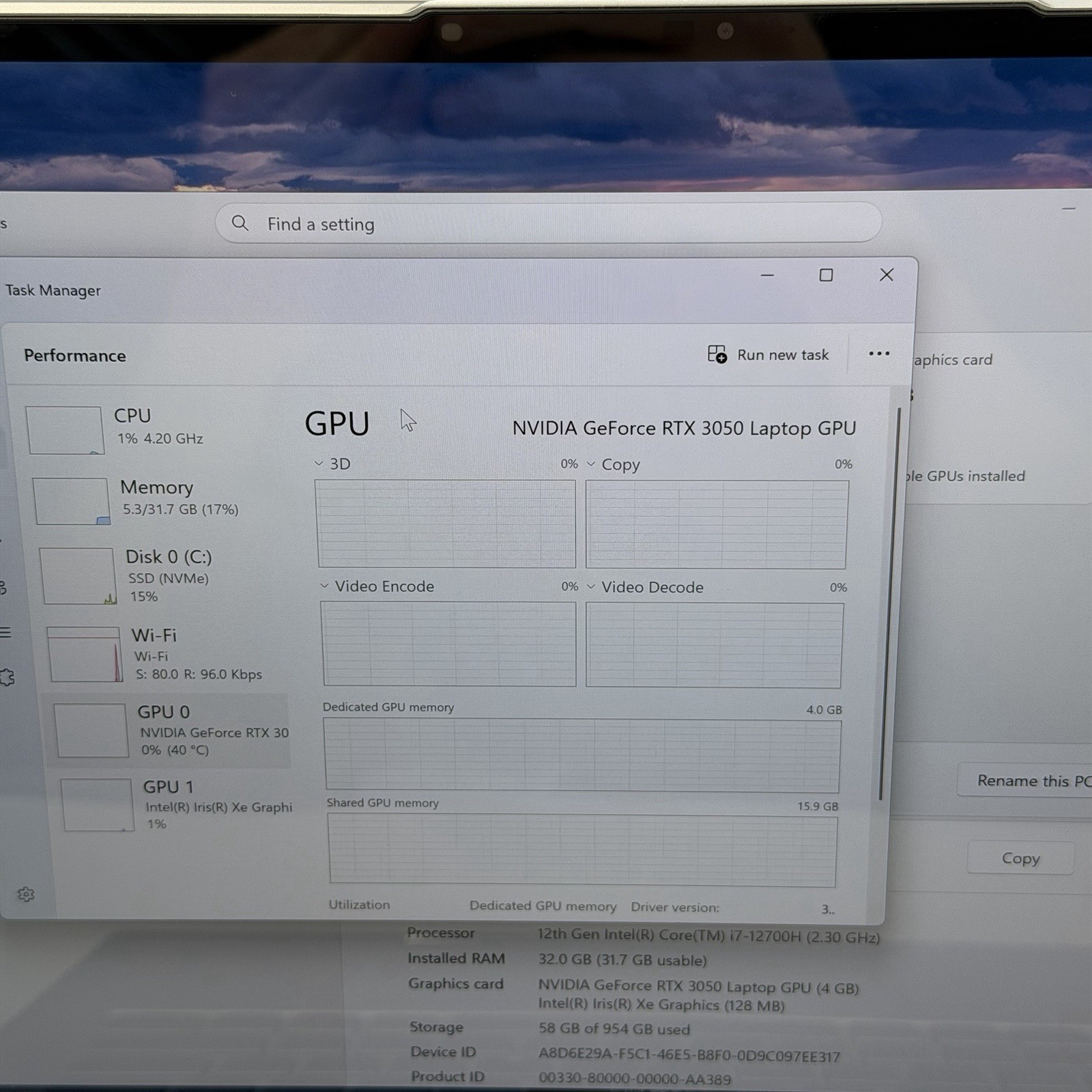The image size is (1092, 1092).
Task: Click the Memory usage mini graph thumbnail
Action: coord(71,501)
